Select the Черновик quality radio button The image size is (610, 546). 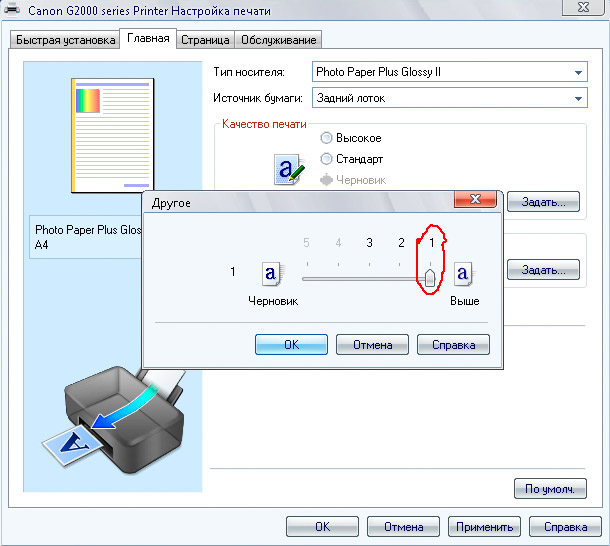click(x=326, y=180)
